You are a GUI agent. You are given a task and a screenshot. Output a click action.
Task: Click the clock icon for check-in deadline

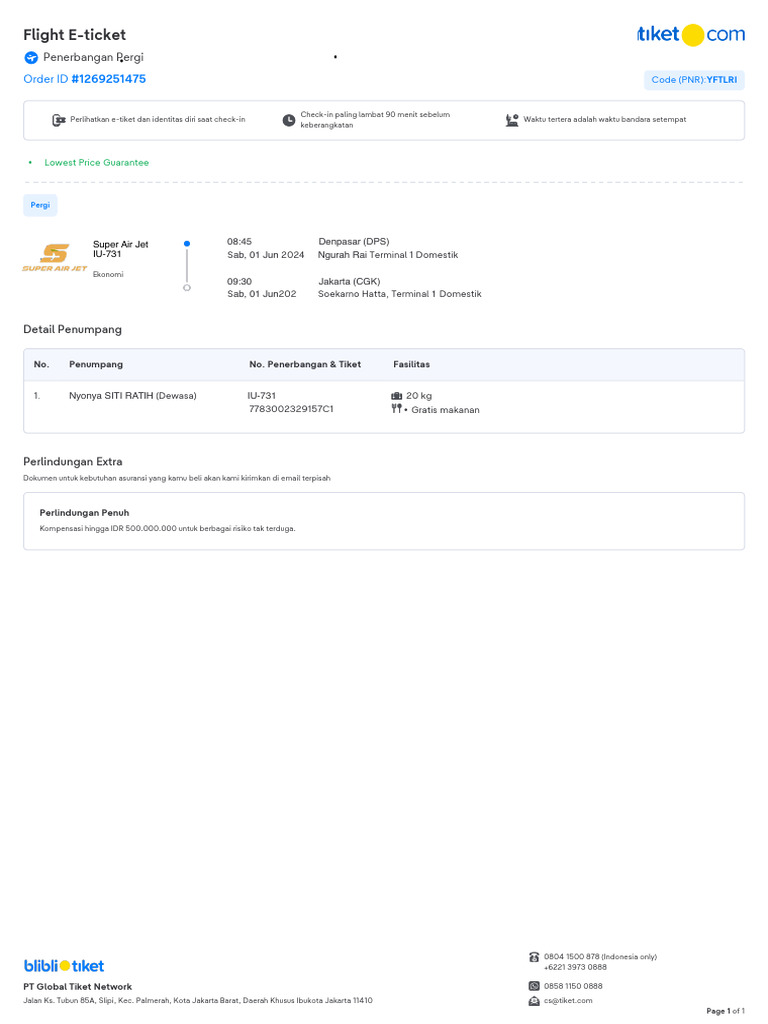coord(289,120)
